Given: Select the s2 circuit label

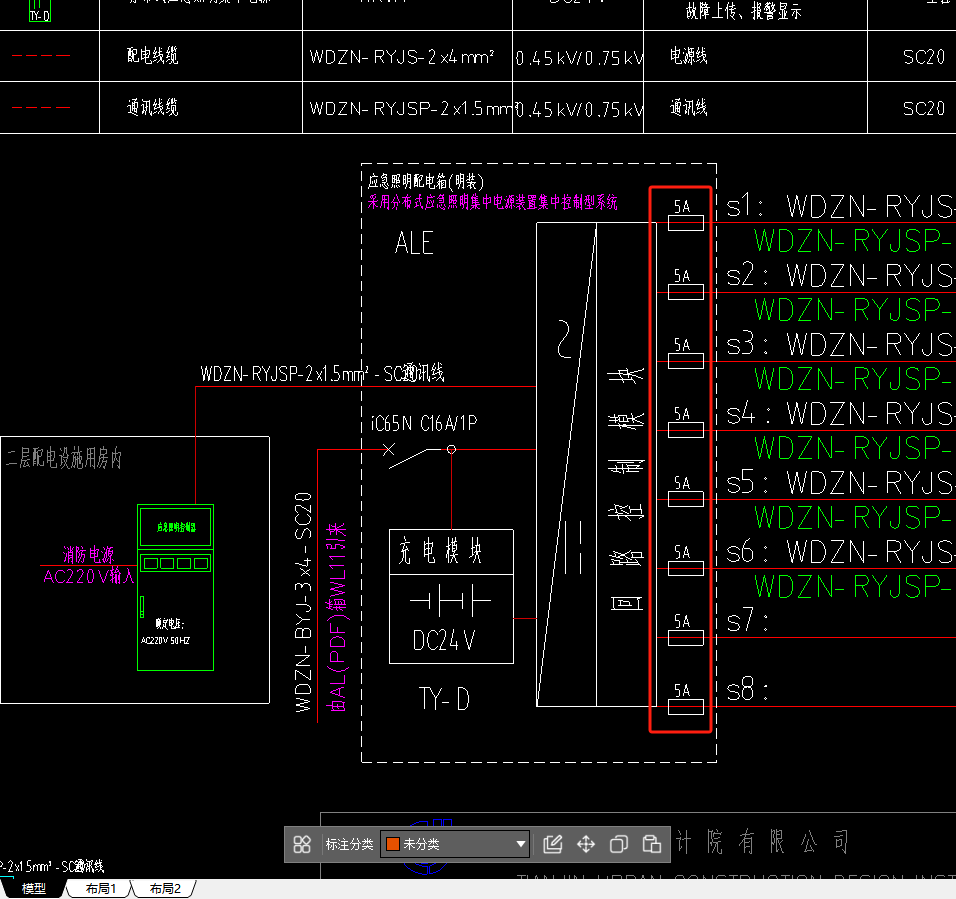Looking at the screenshot, I should pyautogui.click(x=746, y=275).
